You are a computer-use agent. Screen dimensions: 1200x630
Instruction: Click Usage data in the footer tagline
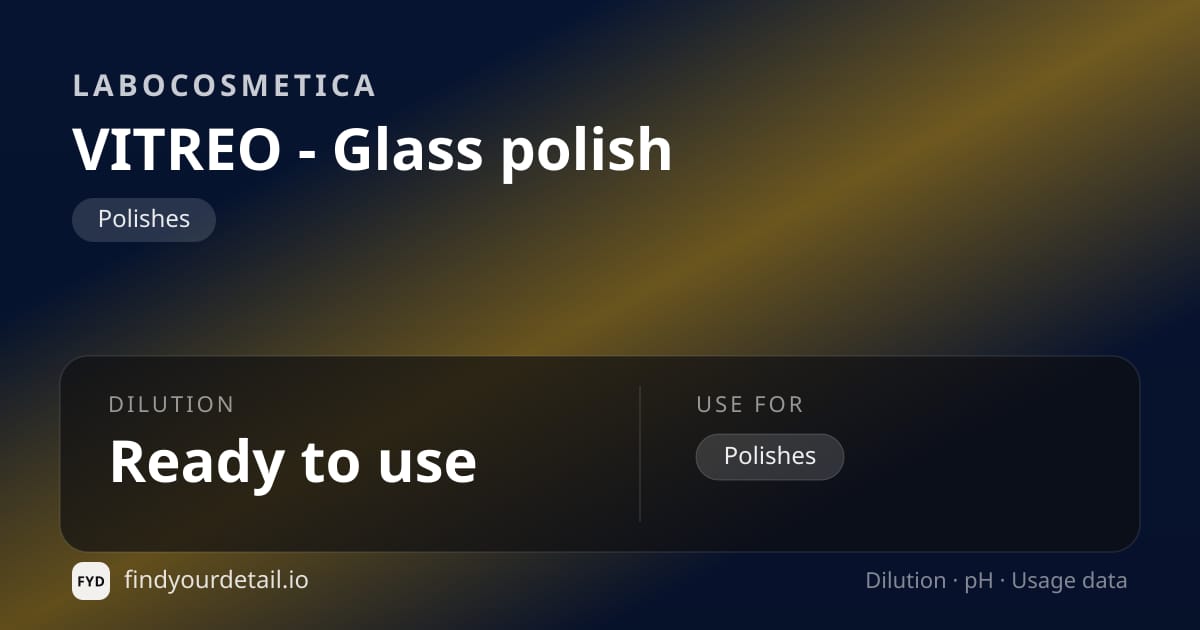click(x=1070, y=582)
